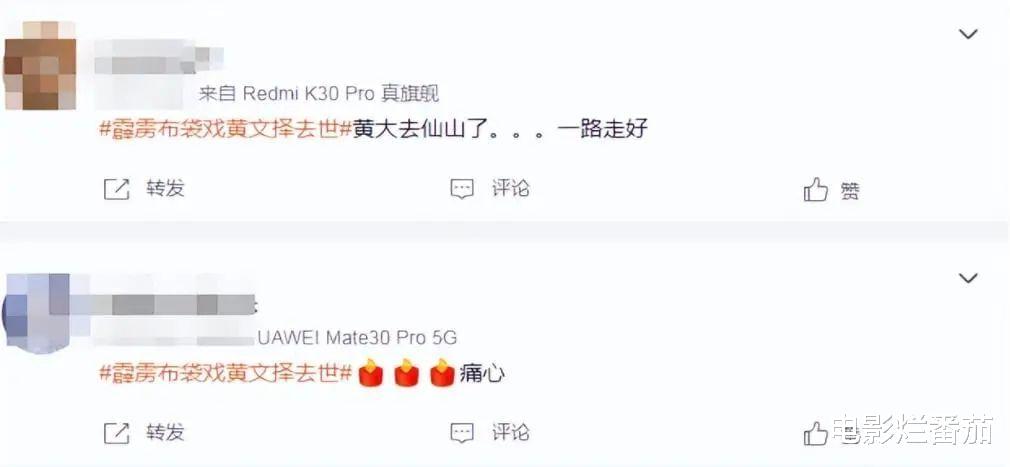Click the repost icon on the Redmi K30 post
The height and width of the screenshot is (467, 1010).
tap(117, 189)
